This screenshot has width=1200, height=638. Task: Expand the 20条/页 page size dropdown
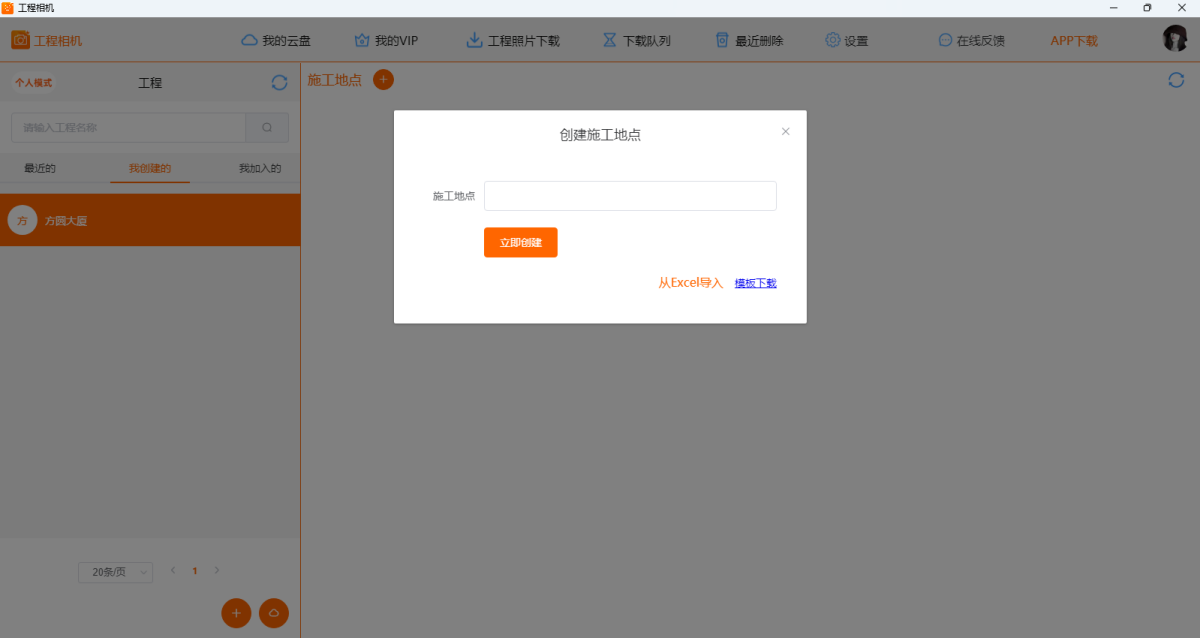pyautogui.click(x=115, y=572)
